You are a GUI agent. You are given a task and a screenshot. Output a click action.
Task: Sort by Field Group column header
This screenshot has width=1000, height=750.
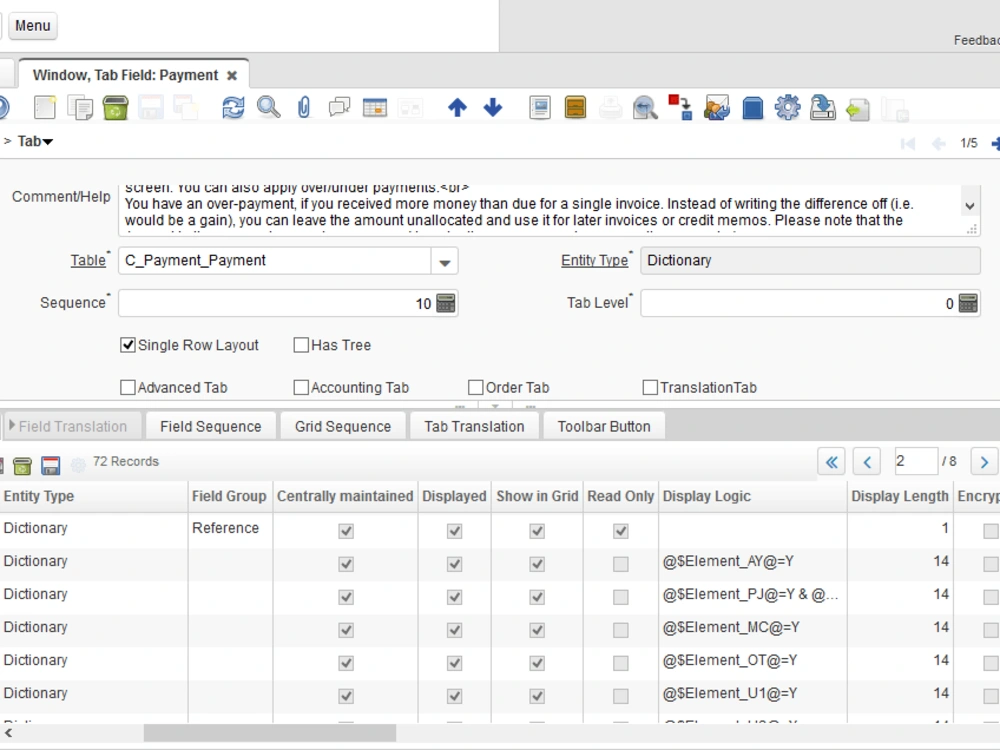pos(229,496)
